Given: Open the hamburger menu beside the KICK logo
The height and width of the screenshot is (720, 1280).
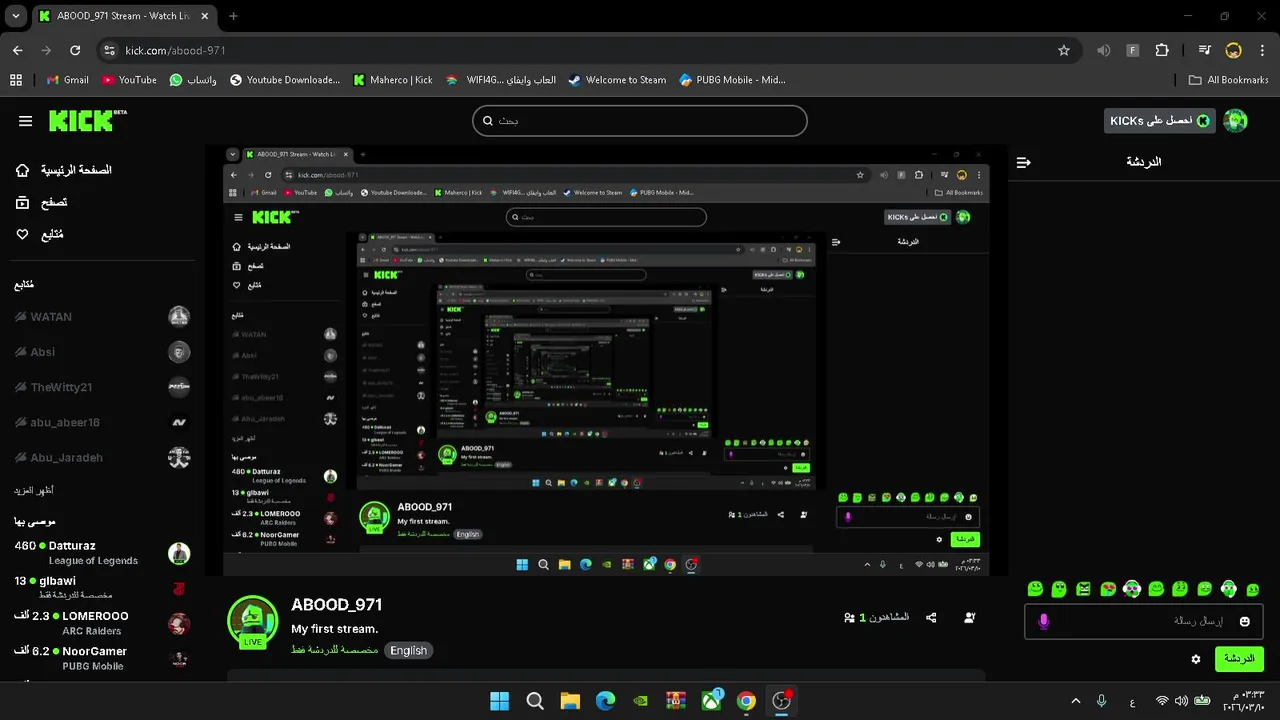Looking at the screenshot, I should [25, 121].
